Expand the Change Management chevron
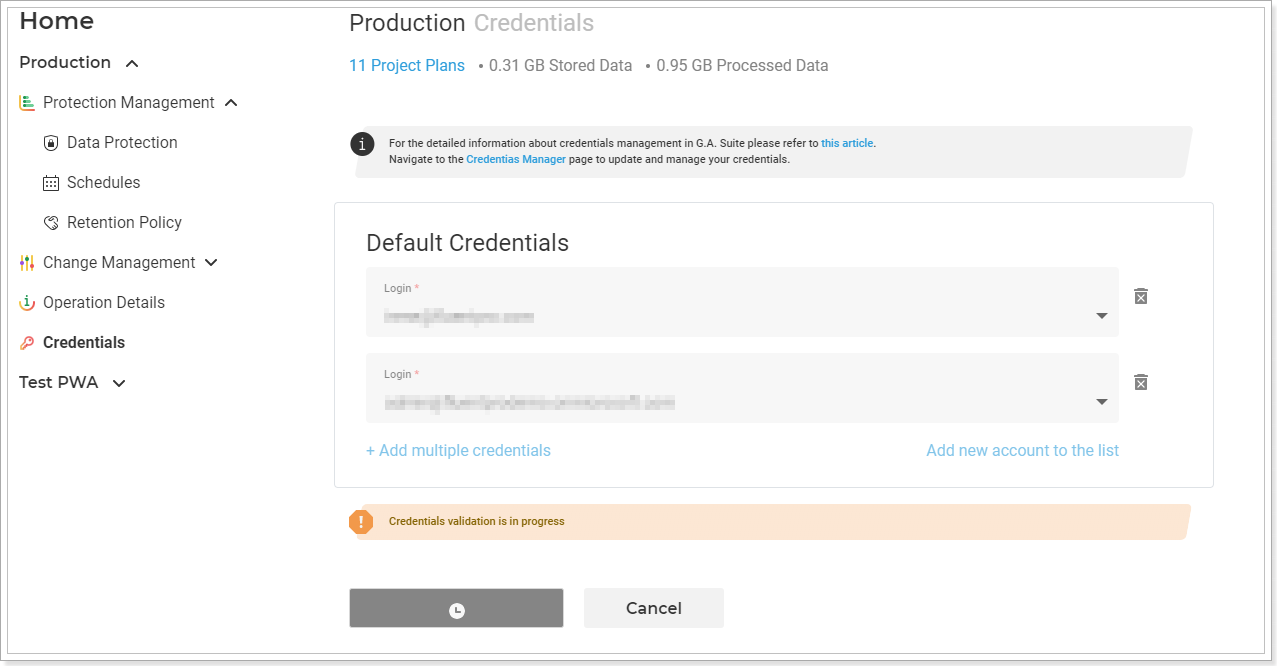The height and width of the screenshot is (666, 1277). coord(211,263)
